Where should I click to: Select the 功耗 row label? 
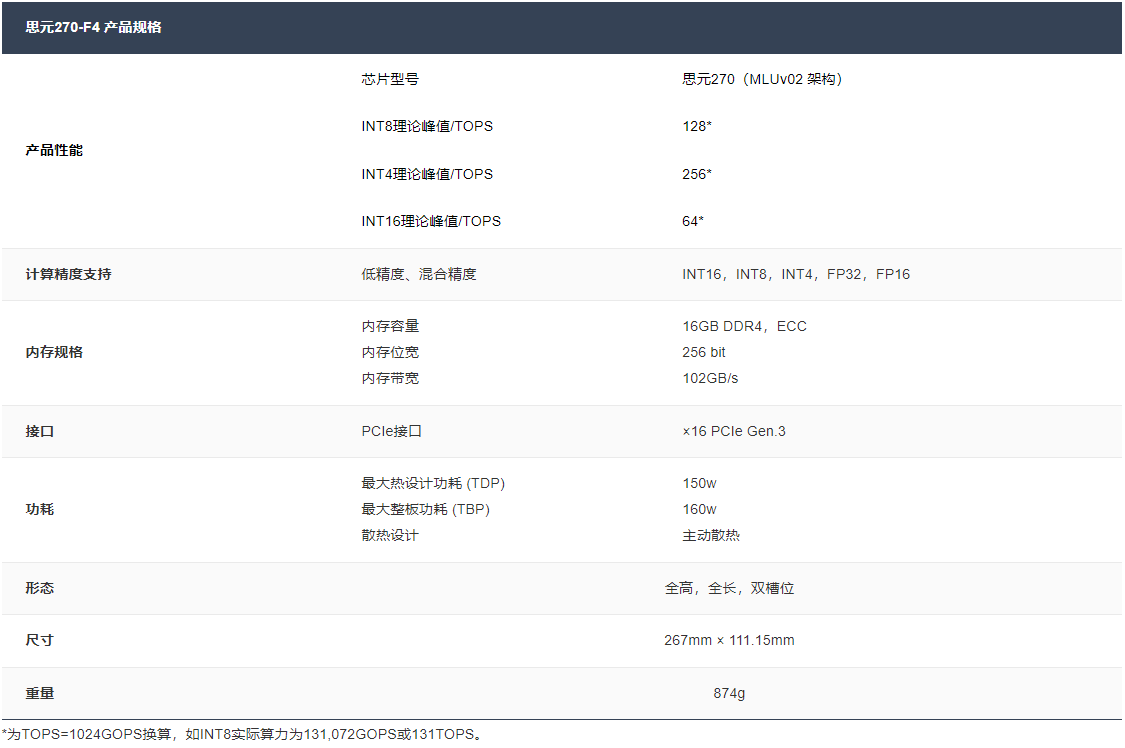39,509
